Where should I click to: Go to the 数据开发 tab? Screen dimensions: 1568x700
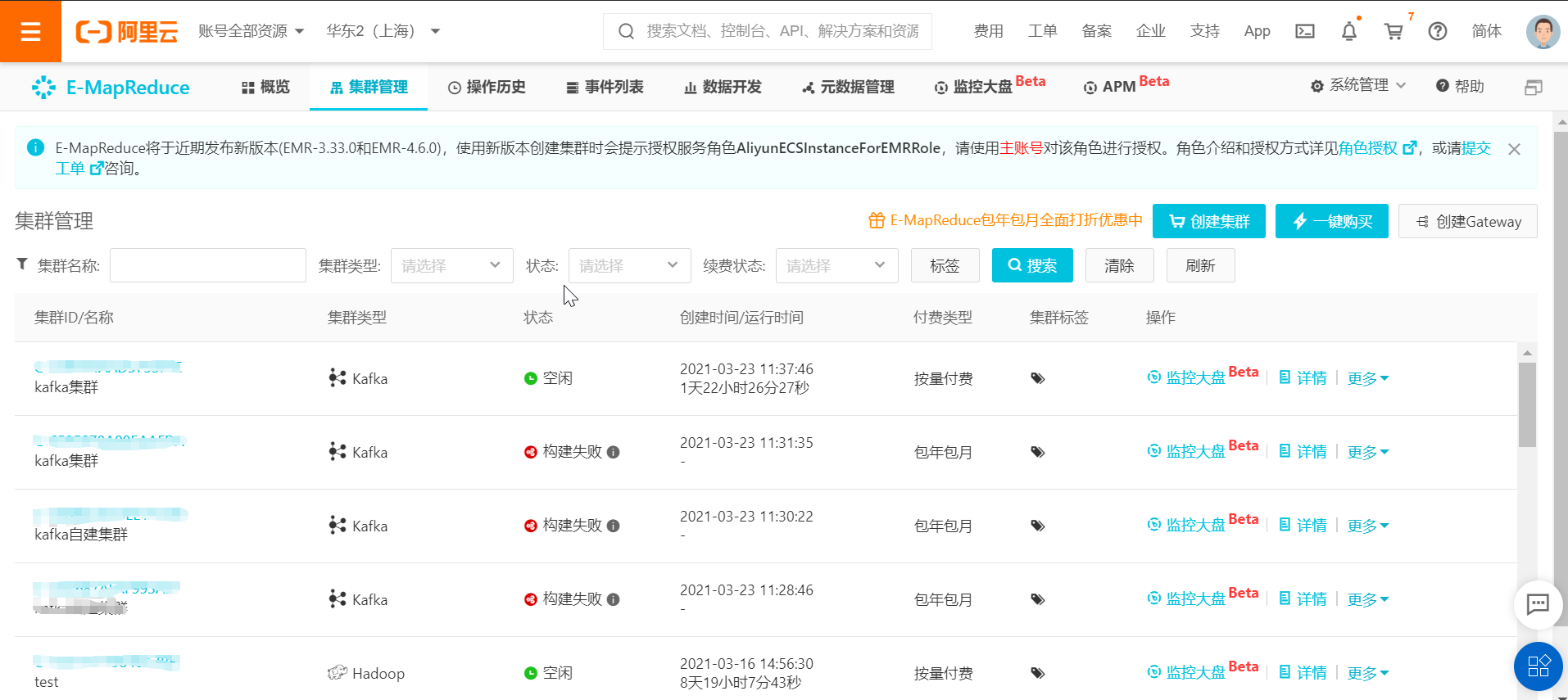pyautogui.click(x=723, y=87)
